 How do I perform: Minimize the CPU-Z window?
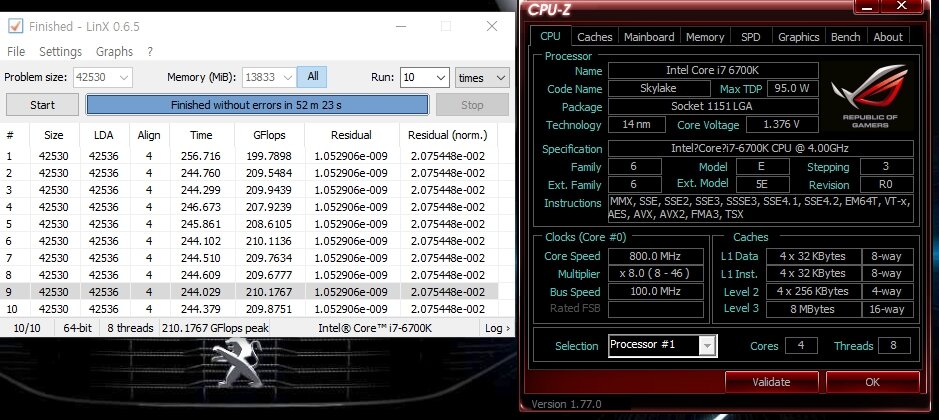(866, 5)
